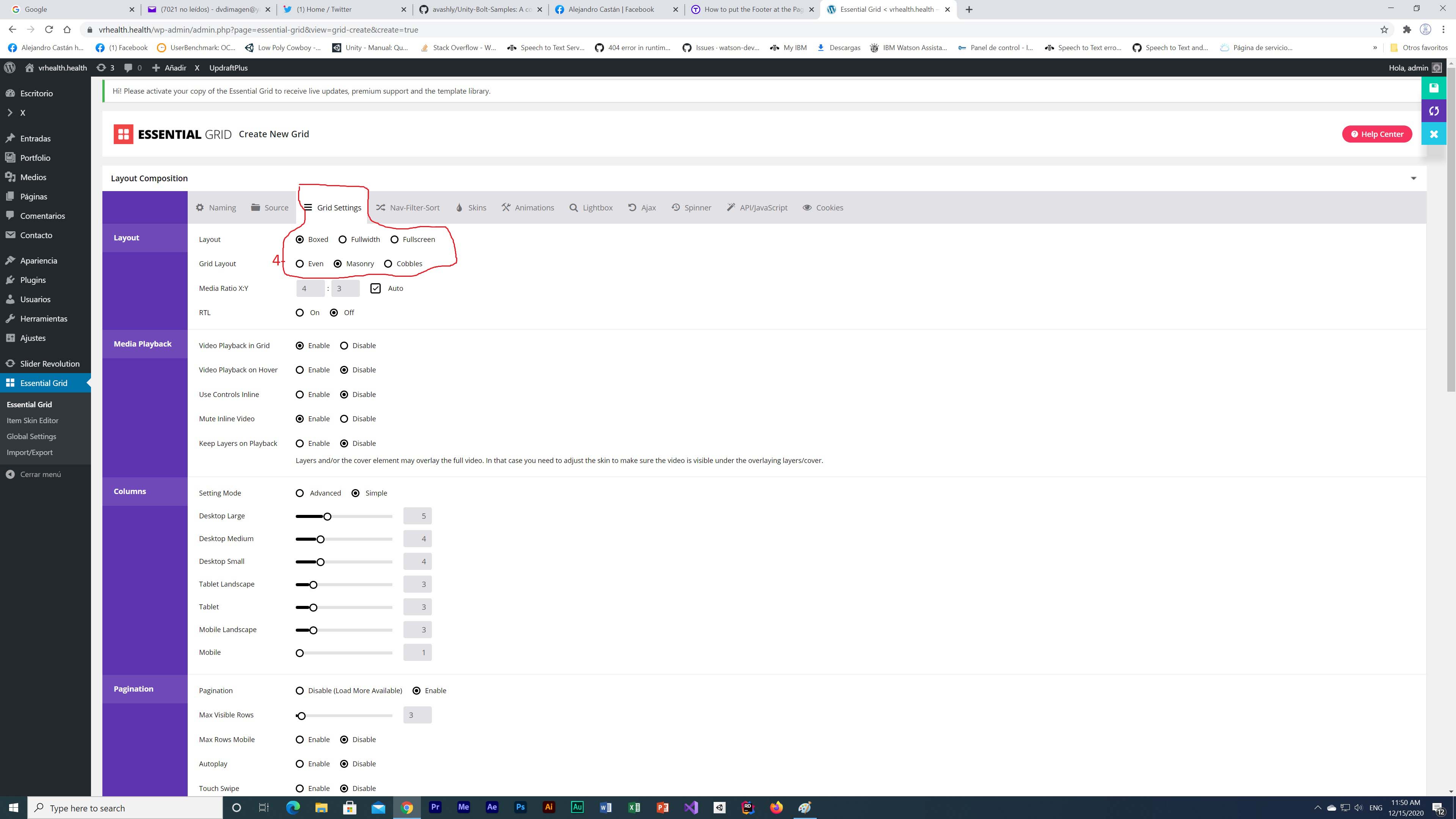Click the Desktop Large column value field
The image size is (1456, 819).
[x=418, y=516]
